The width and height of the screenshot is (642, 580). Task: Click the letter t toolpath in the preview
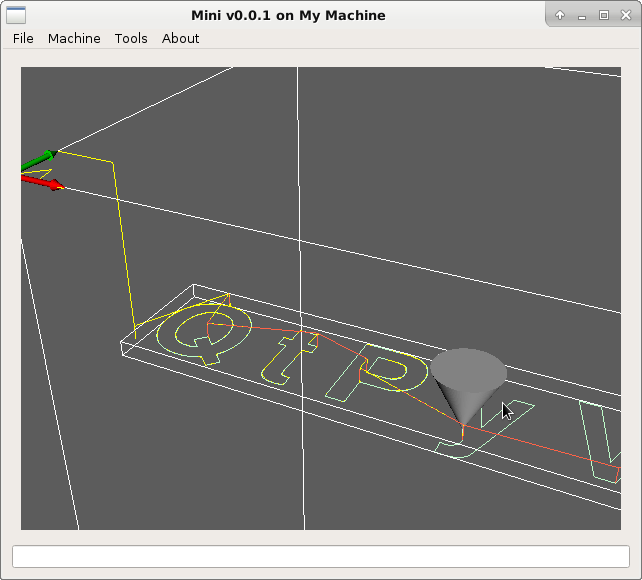[x=290, y=358]
